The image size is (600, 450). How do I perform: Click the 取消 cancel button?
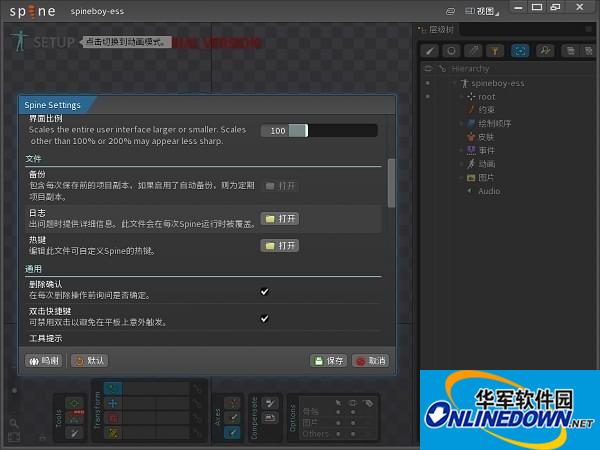pyautogui.click(x=371, y=360)
